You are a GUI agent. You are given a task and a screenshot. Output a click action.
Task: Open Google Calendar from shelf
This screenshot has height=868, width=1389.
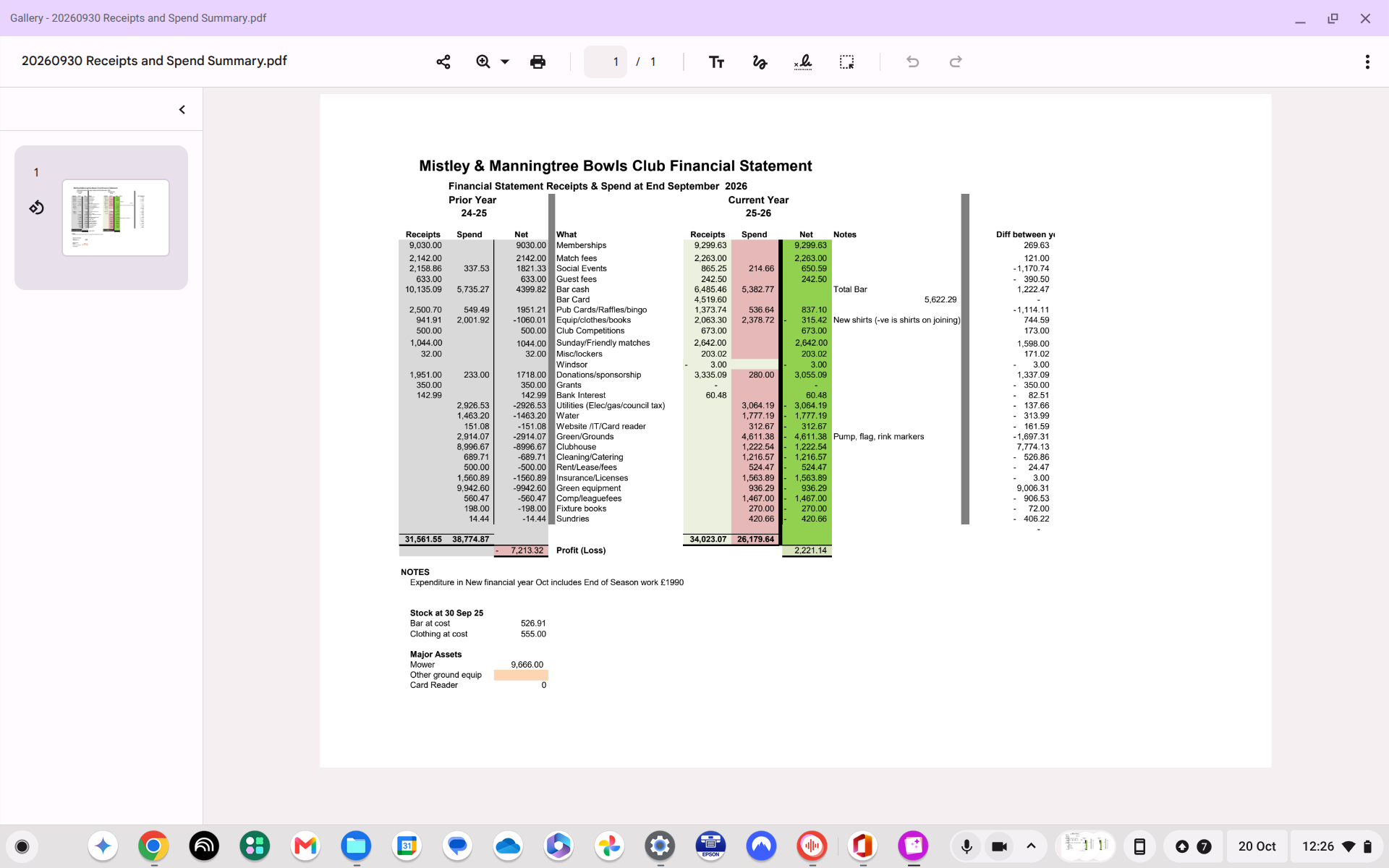pos(407,846)
